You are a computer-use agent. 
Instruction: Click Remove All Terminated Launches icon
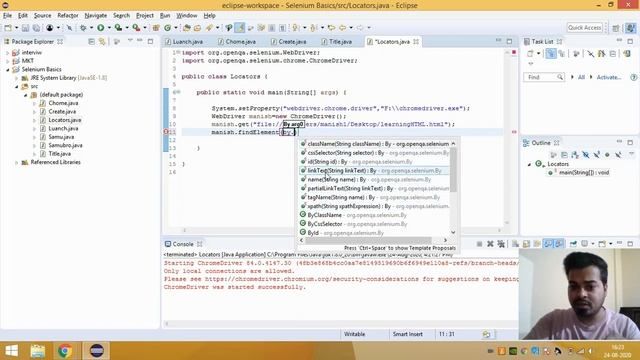(501, 244)
